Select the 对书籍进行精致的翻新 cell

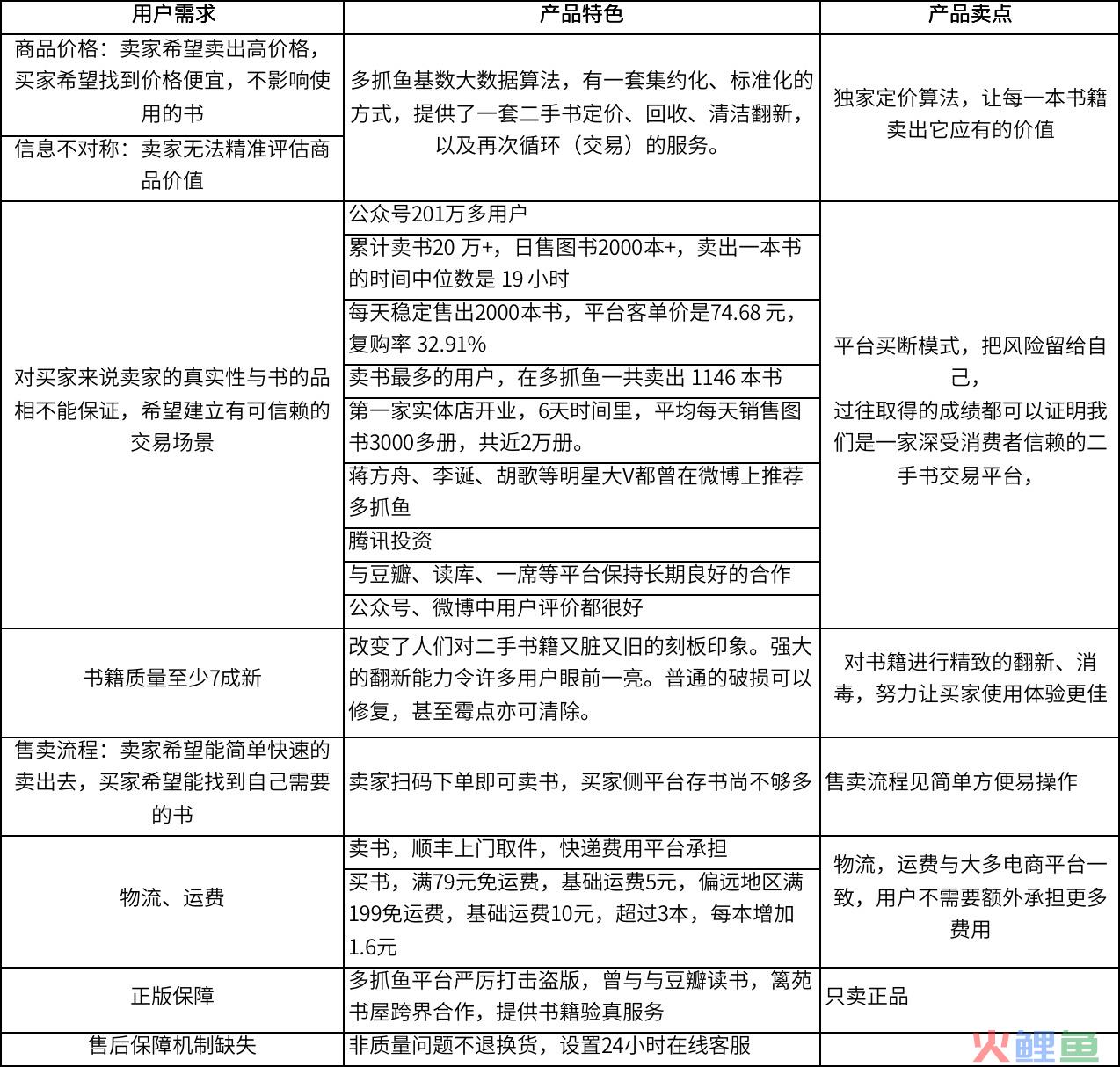tap(970, 682)
